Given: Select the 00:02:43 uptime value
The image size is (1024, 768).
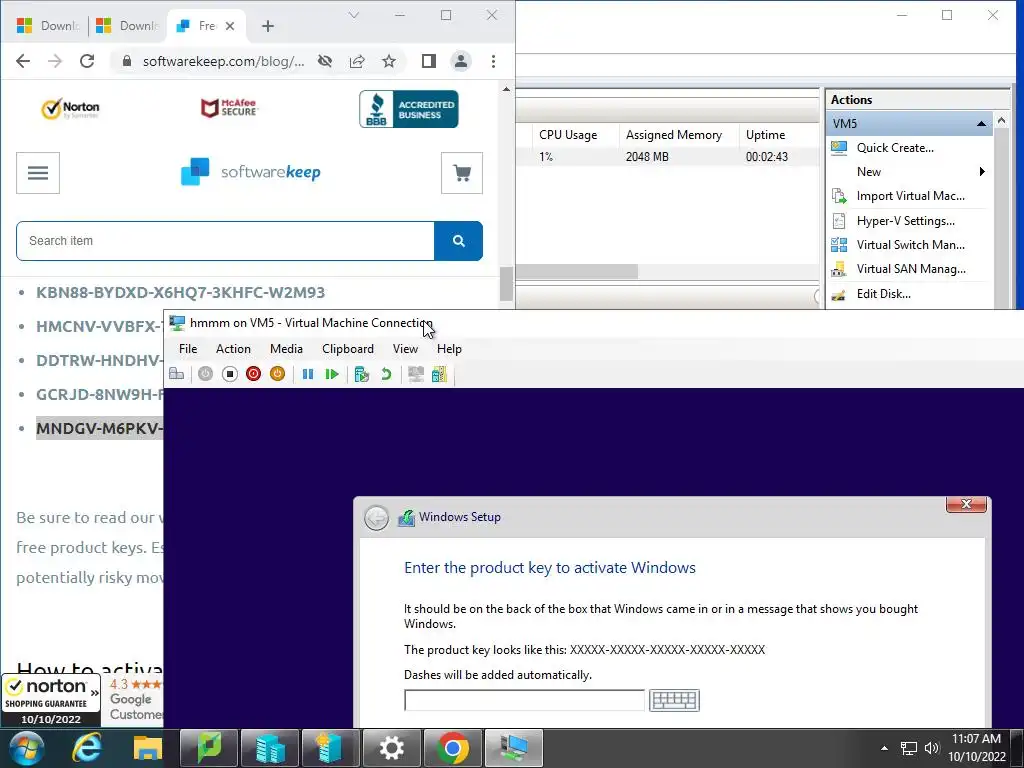Looking at the screenshot, I should click(767, 157).
